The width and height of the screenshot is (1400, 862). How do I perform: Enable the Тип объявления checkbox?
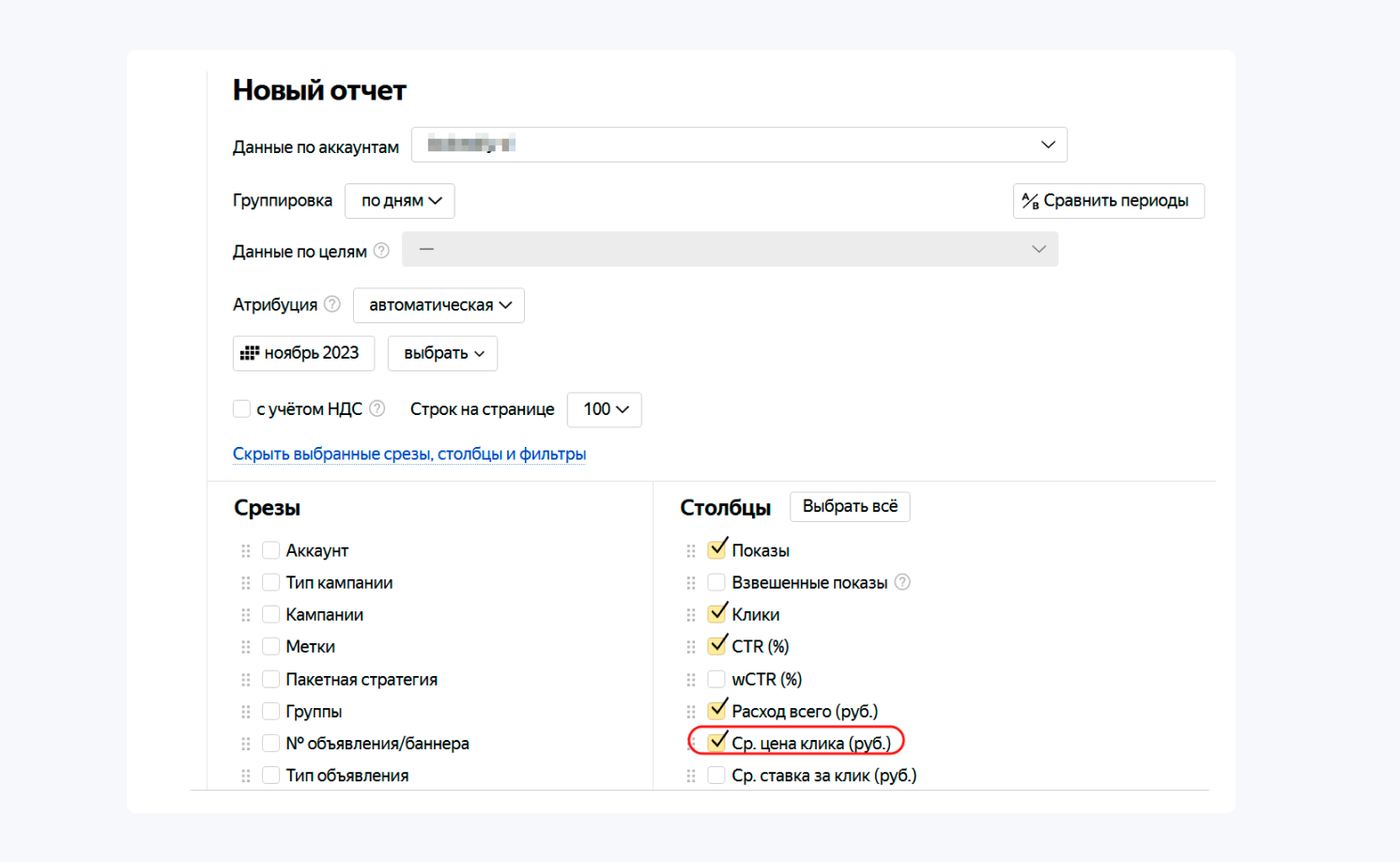pos(271,775)
